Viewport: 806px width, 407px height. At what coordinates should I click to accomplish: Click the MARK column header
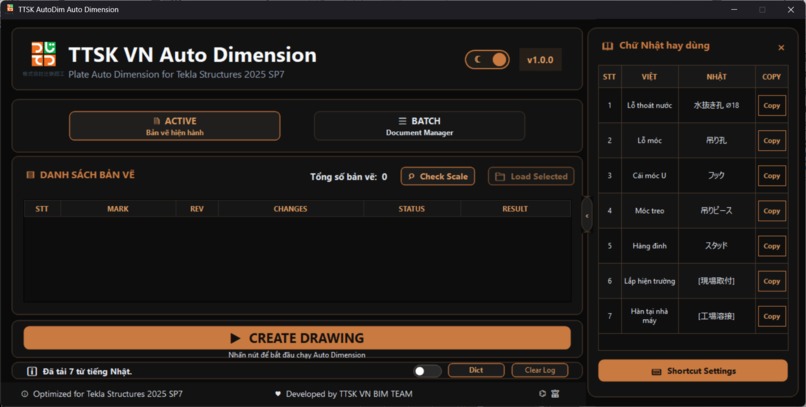pyautogui.click(x=118, y=209)
